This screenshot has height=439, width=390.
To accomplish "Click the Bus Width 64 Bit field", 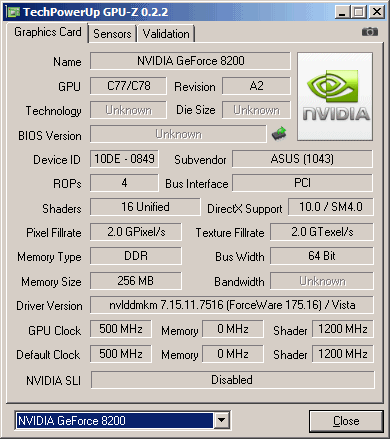I will (322, 256).
